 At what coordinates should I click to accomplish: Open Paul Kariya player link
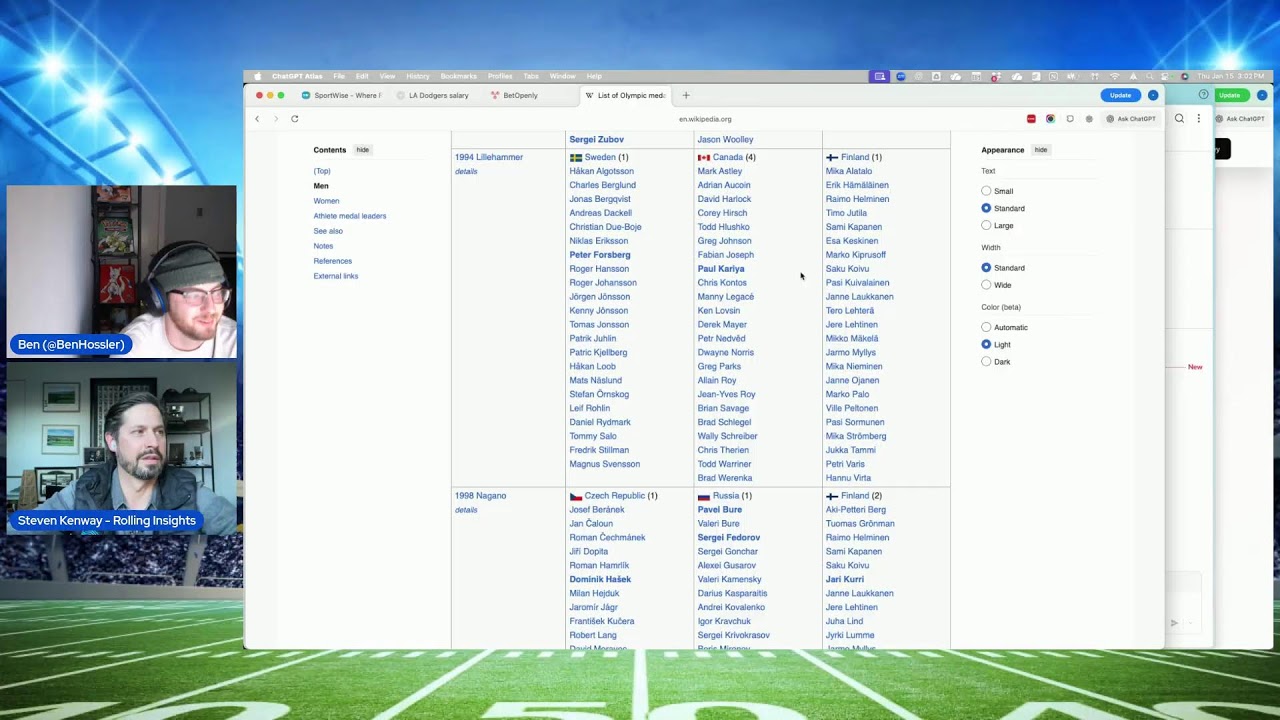tap(721, 269)
